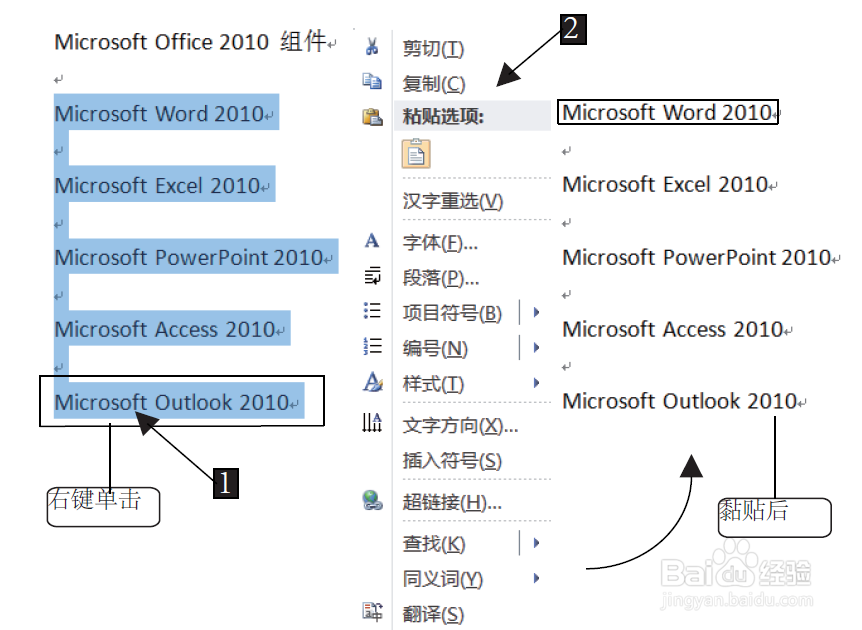
Task: Expand the 同义词 submenu arrow
Action: (536, 578)
